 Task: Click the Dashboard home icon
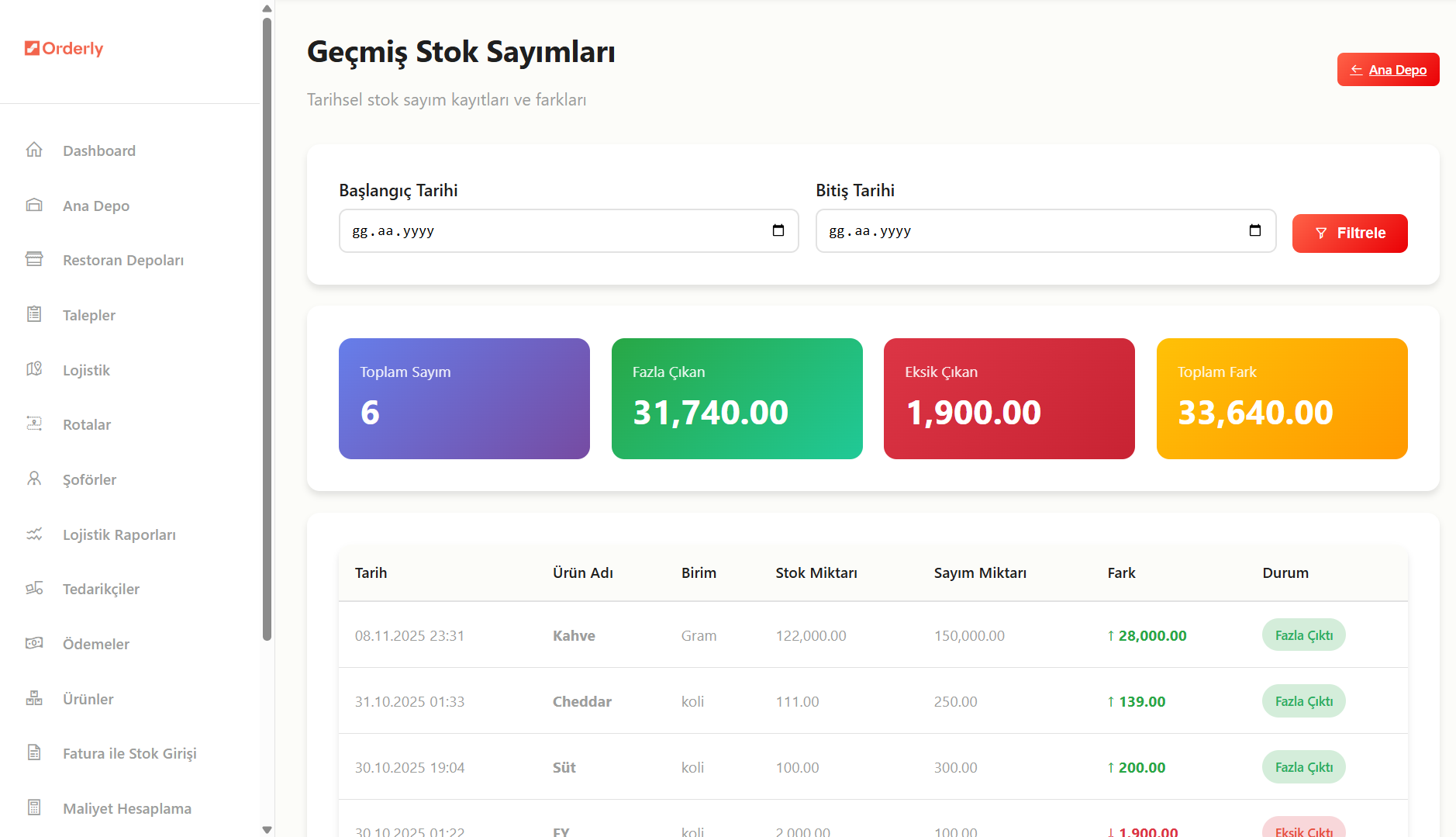[34, 150]
